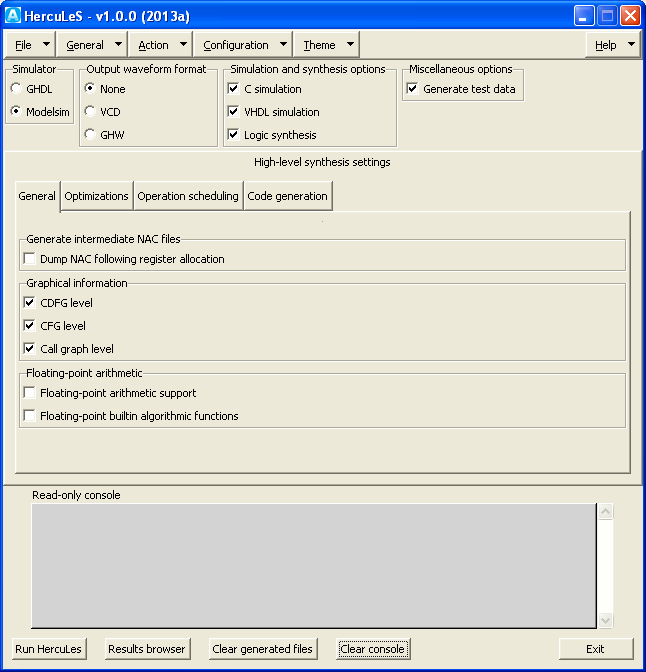Select the Modelsim simulator radio button
The image size is (646, 672).
16,111
